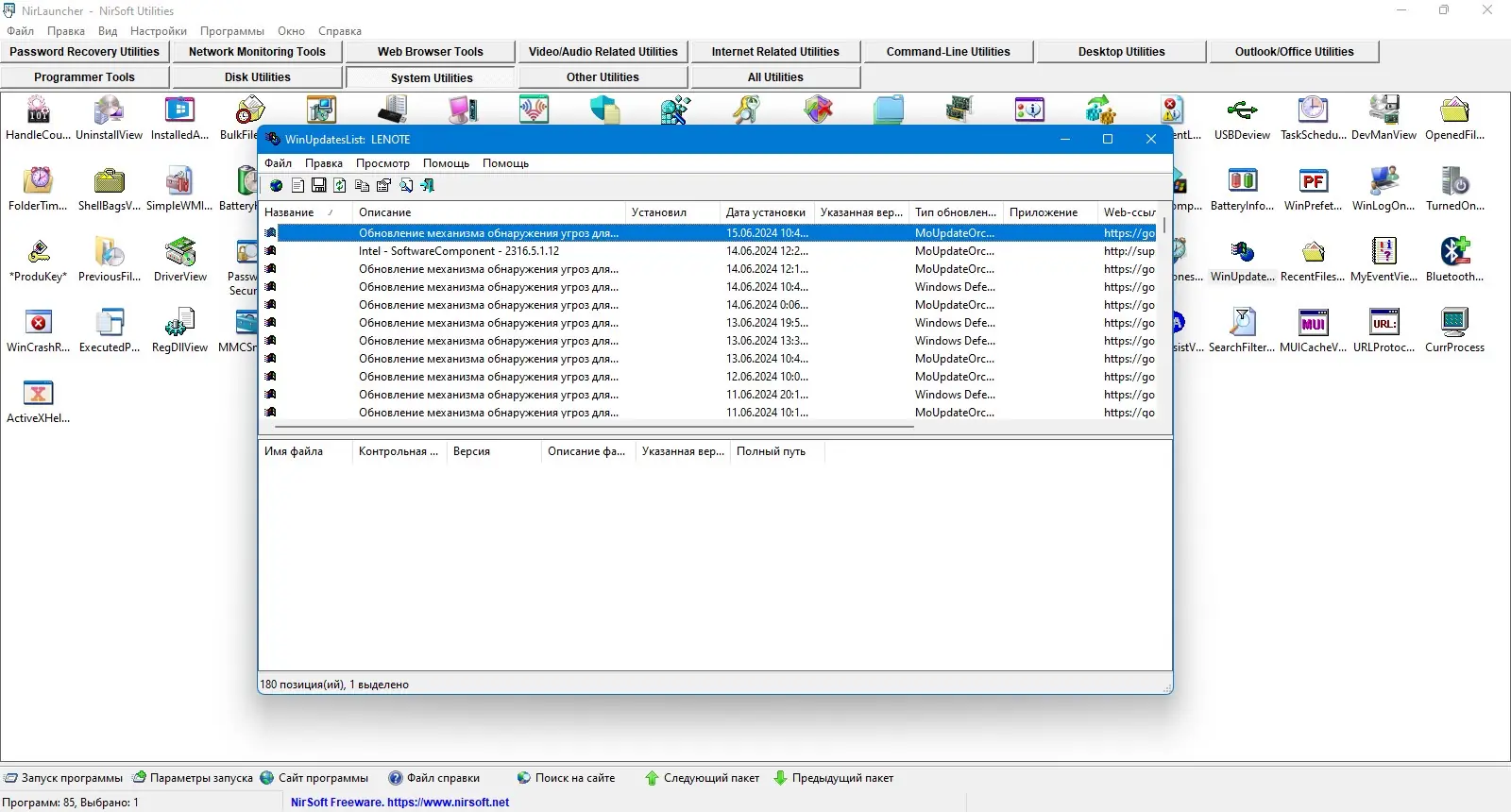The width and height of the screenshot is (1511, 812).
Task: Click the Запуск программы button
Action: [x=64, y=778]
